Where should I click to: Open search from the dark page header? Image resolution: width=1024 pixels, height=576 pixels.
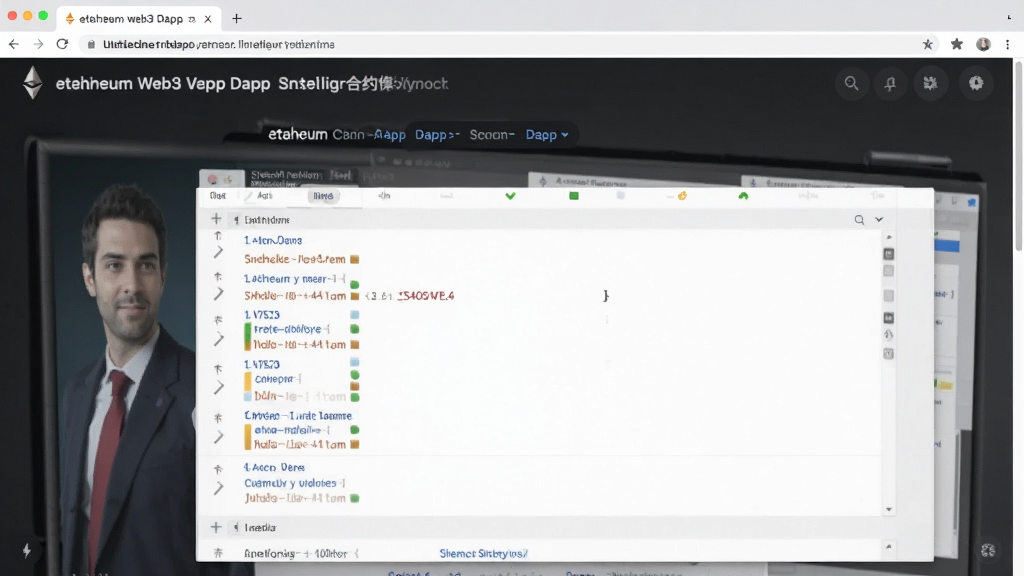(x=851, y=84)
